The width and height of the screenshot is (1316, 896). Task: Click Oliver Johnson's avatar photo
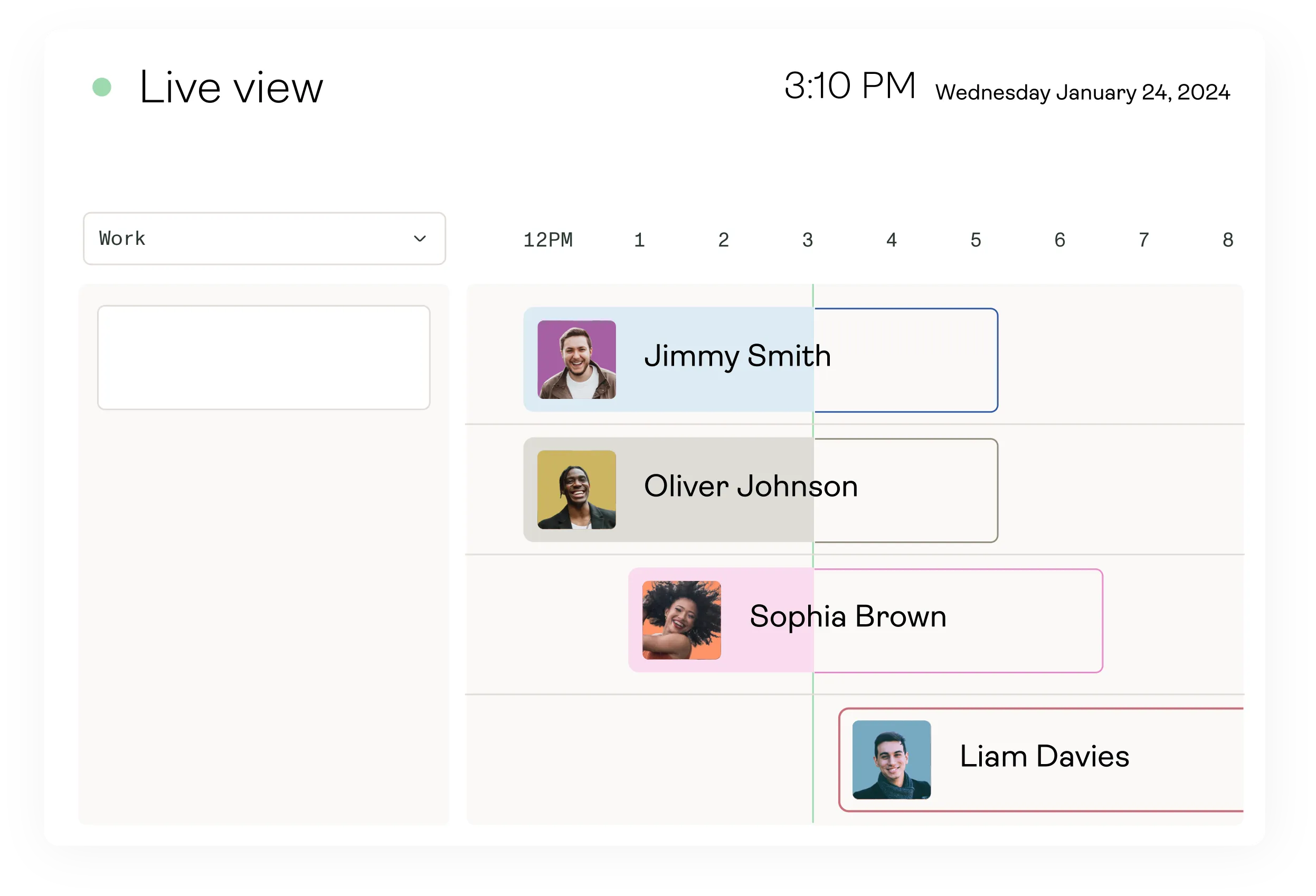[576, 490]
